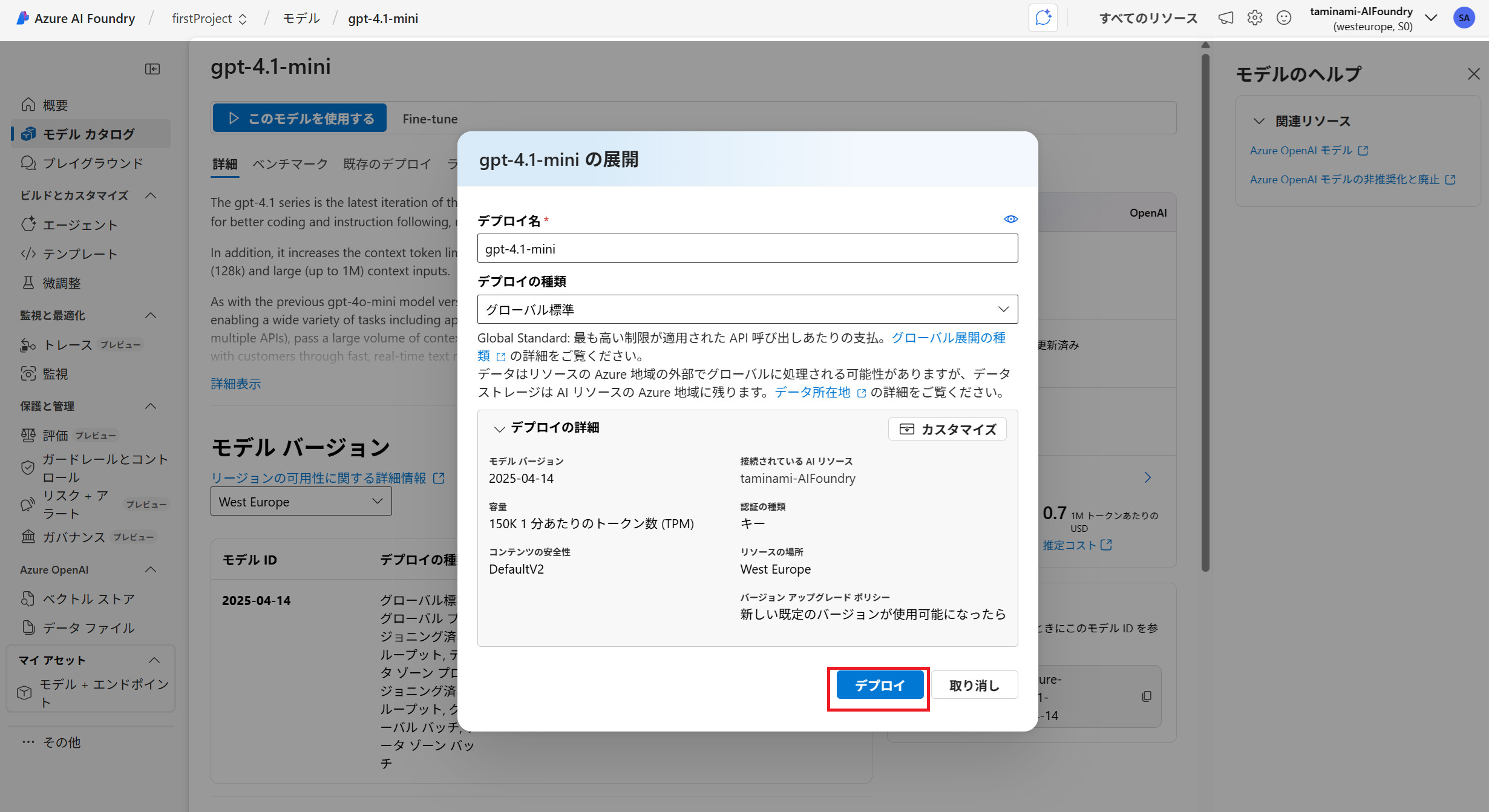Screen dimensions: 1489x812
Task: Click the main page vertical scrollbar
Action: [1205, 312]
